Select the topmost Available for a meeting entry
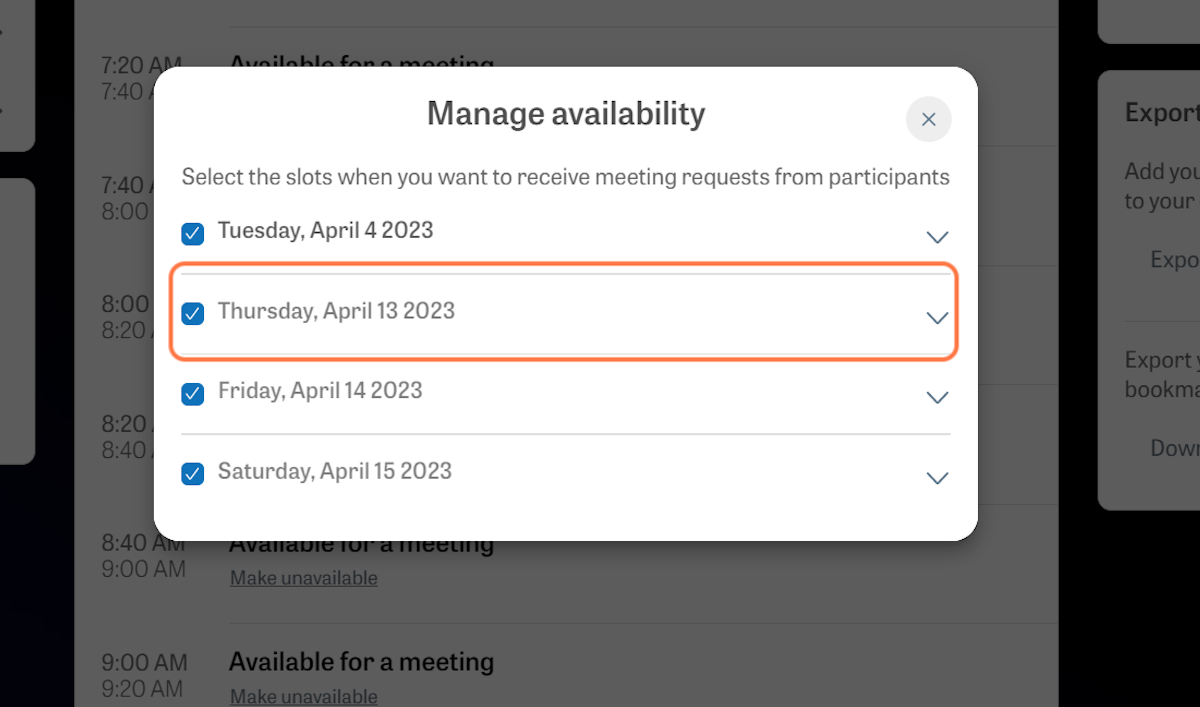Image resolution: width=1200 pixels, height=707 pixels. click(362, 64)
